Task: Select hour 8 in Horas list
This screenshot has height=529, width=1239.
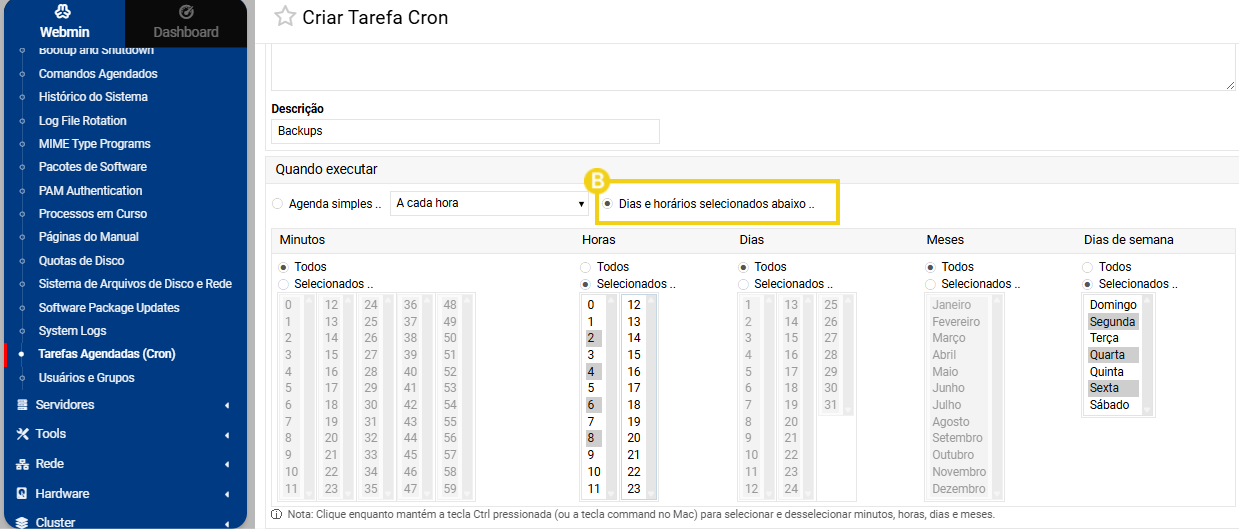Action: 594,438
